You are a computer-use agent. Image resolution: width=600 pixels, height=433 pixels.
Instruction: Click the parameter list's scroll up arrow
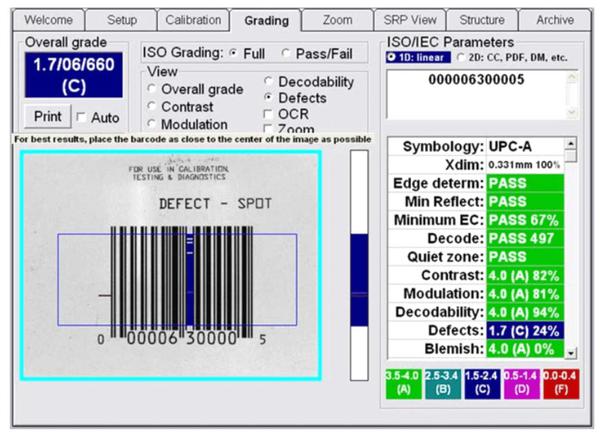coord(571,144)
